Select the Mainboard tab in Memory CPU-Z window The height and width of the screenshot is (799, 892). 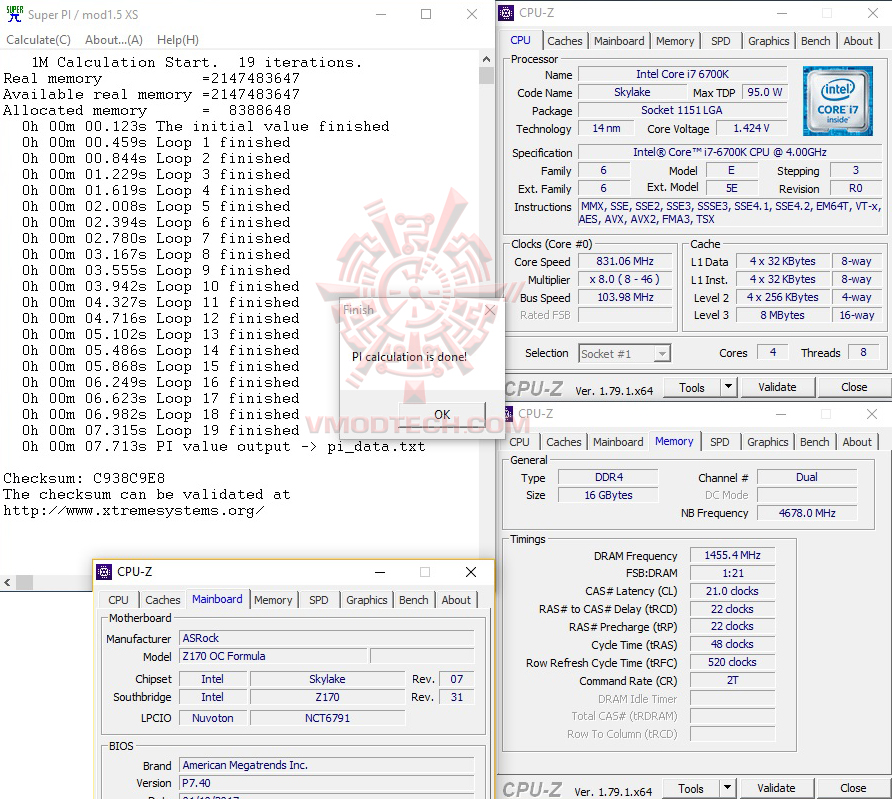click(x=618, y=442)
